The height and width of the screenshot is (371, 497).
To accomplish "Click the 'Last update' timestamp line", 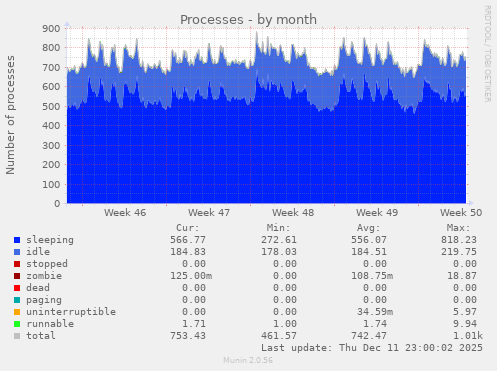I will pyautogui.click(x=372, y=348).
